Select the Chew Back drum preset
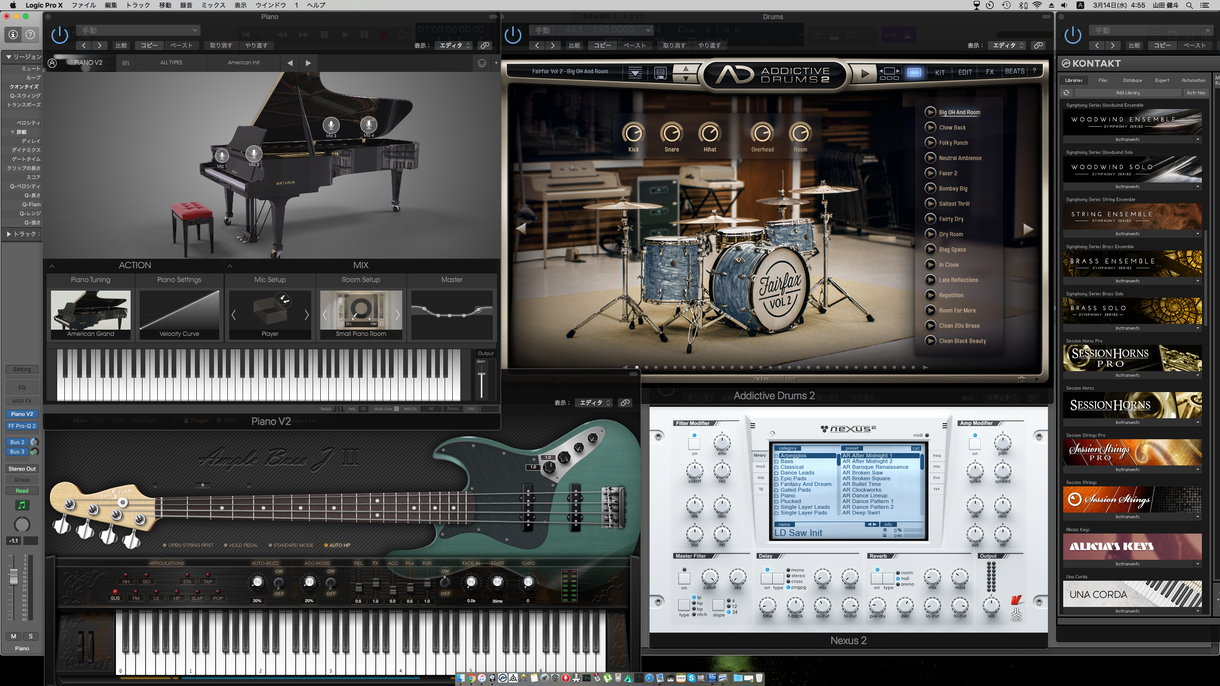 [x=952, y=128]
